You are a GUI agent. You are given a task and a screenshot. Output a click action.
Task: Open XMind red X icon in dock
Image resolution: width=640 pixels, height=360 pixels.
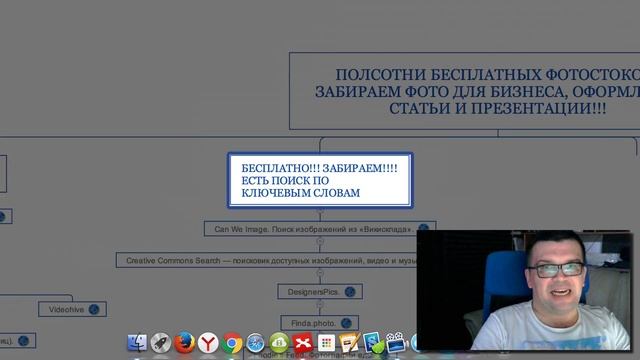(302, 343)
